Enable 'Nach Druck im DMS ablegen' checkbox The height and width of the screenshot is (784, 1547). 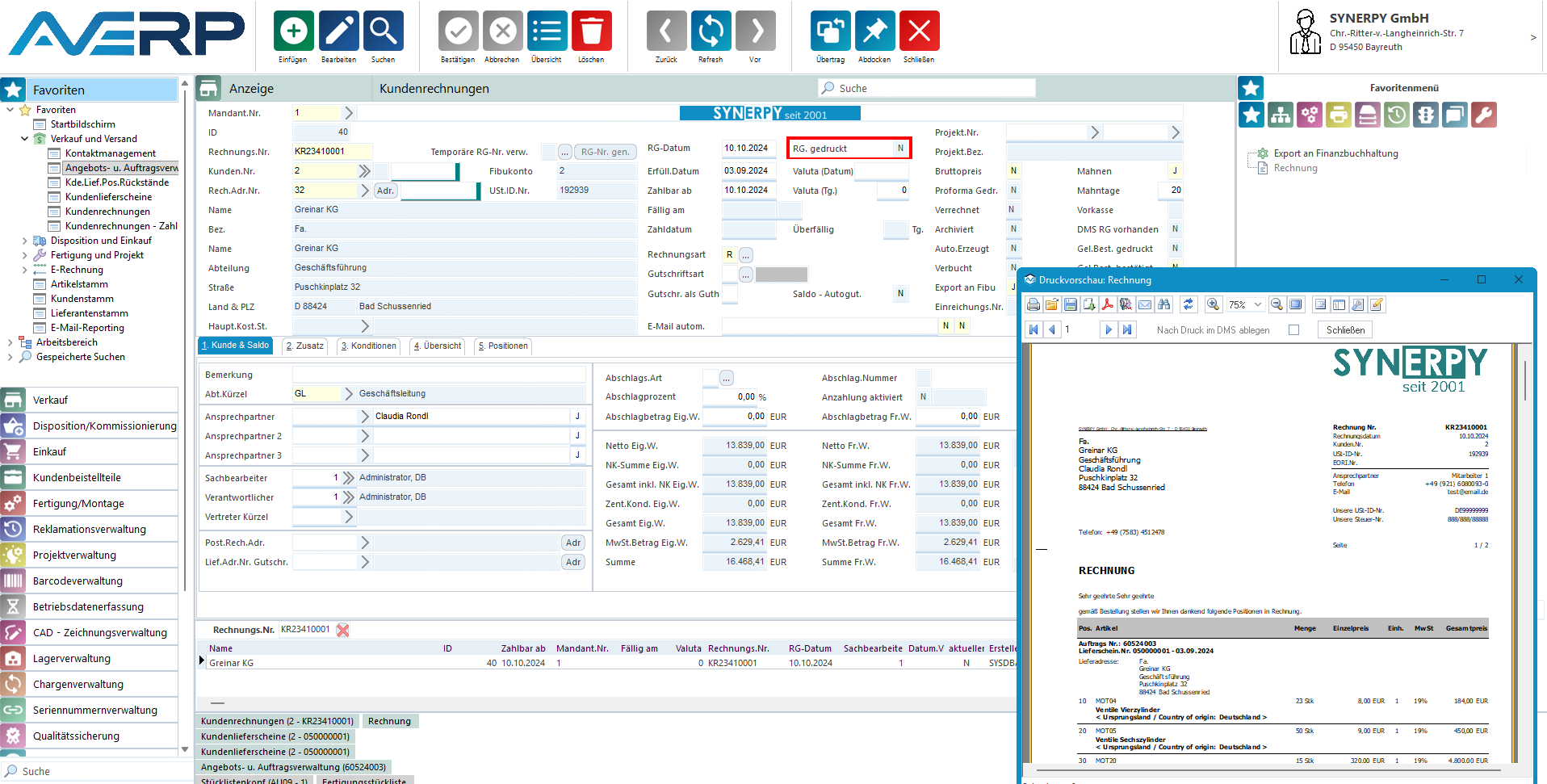coord(1293,330)
